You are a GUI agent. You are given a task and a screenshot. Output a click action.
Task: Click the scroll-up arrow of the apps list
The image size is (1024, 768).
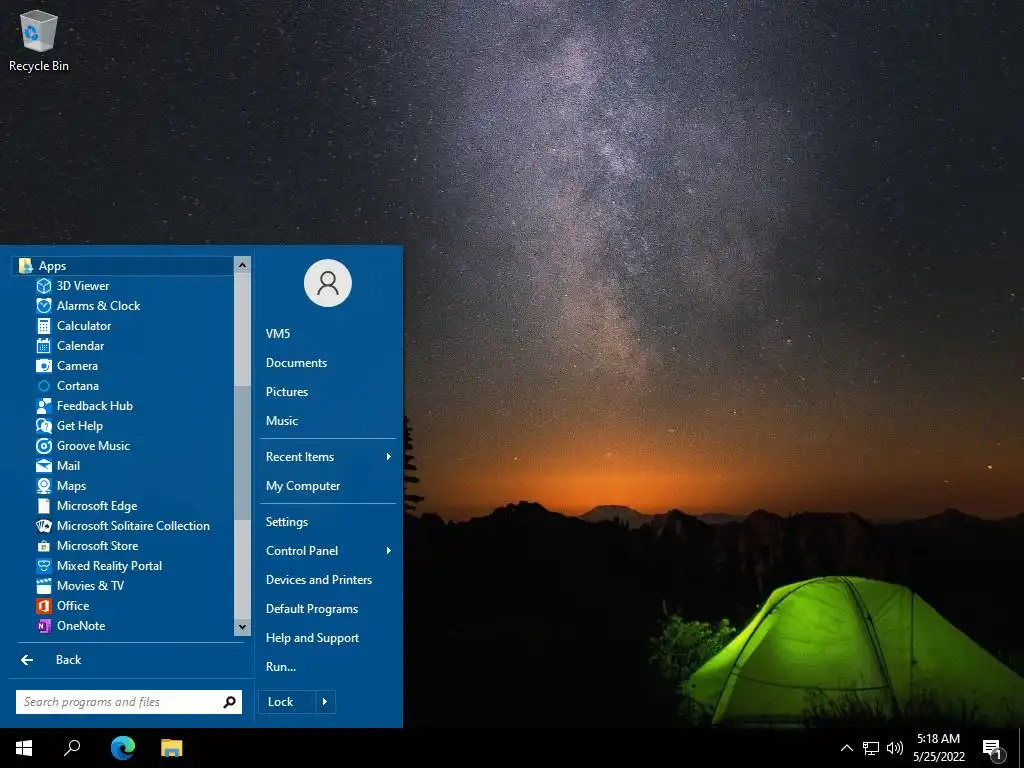coord(242,264)
